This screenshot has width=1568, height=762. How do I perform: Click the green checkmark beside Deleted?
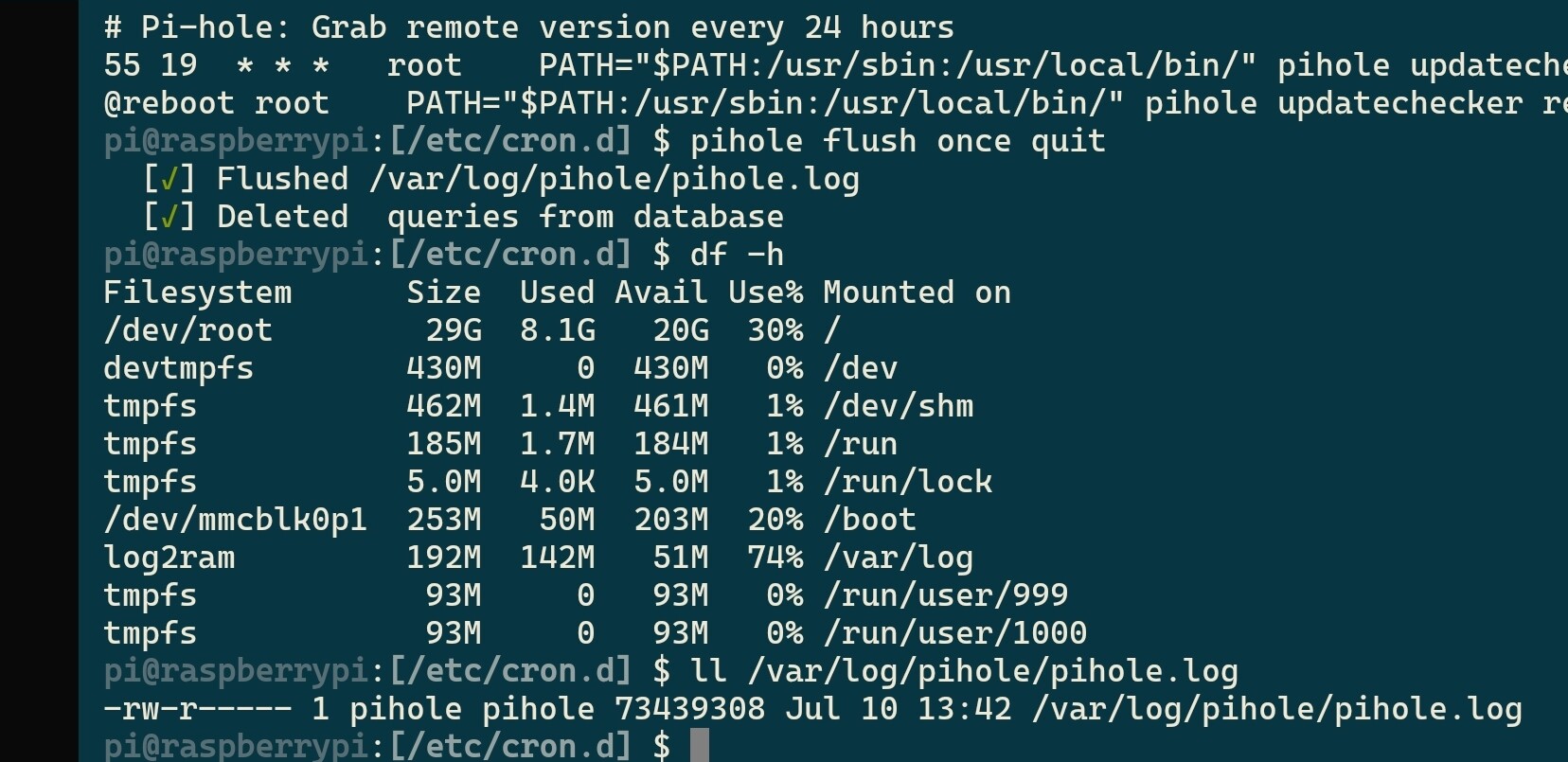click(169, 217)
